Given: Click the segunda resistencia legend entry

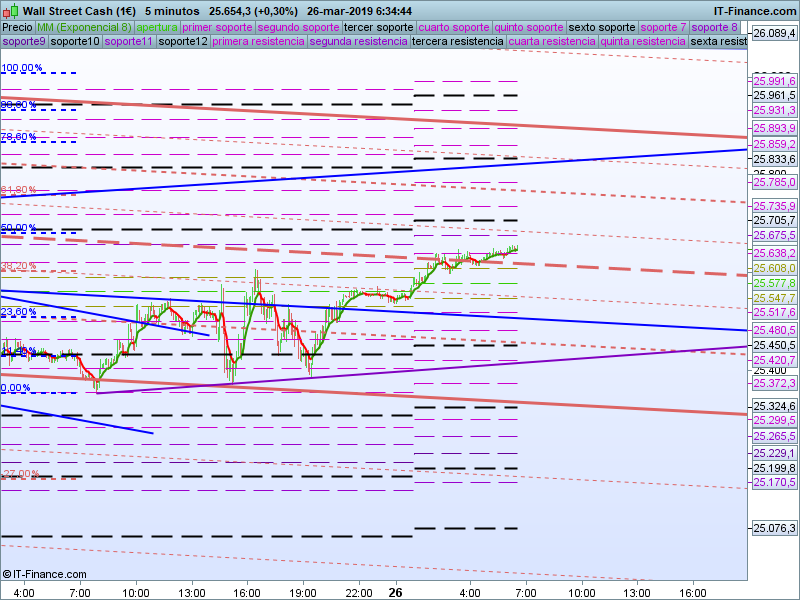Looking at the screenshot, I should [x=358, y=41].
